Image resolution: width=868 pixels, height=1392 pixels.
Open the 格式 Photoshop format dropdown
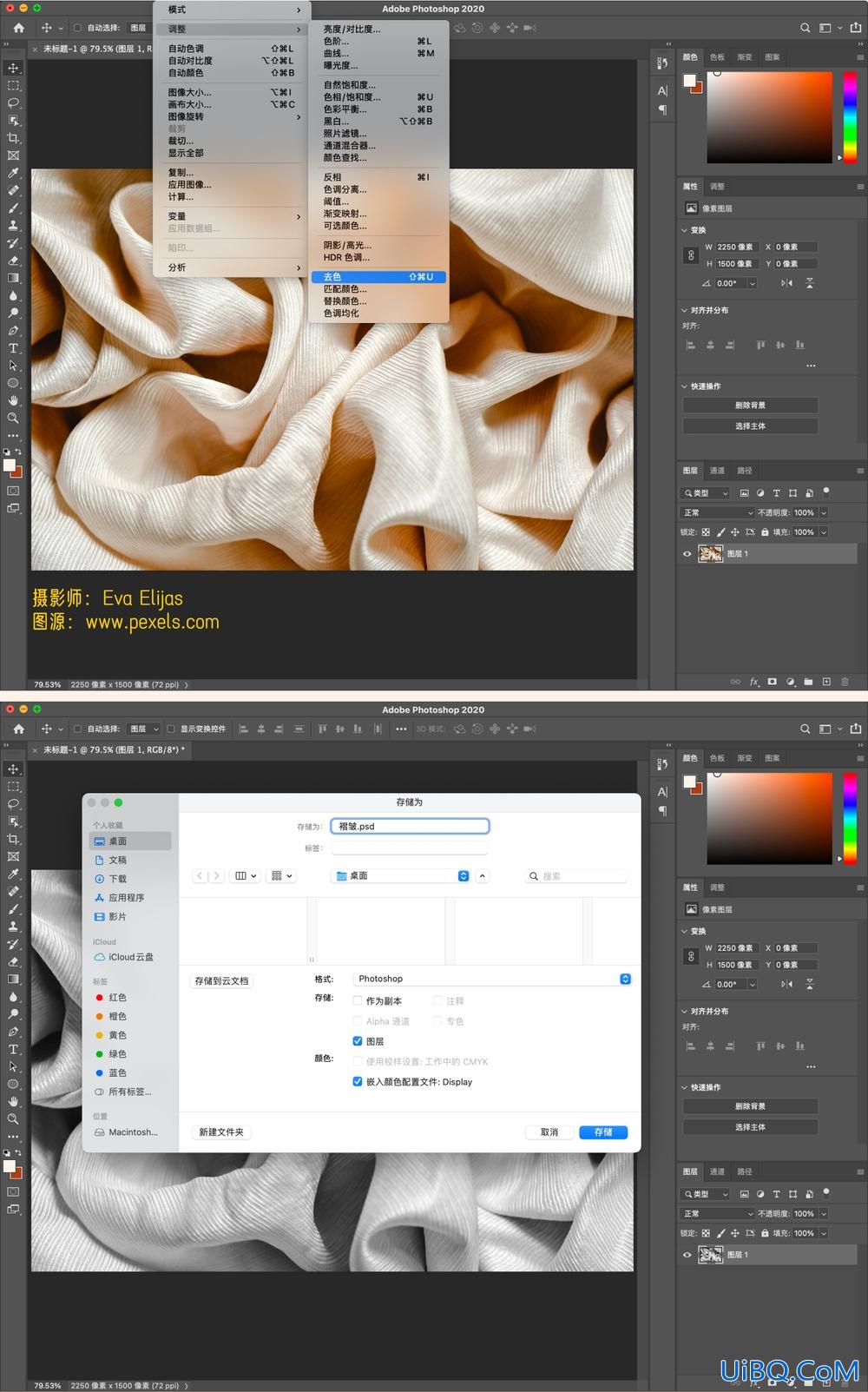492,979
